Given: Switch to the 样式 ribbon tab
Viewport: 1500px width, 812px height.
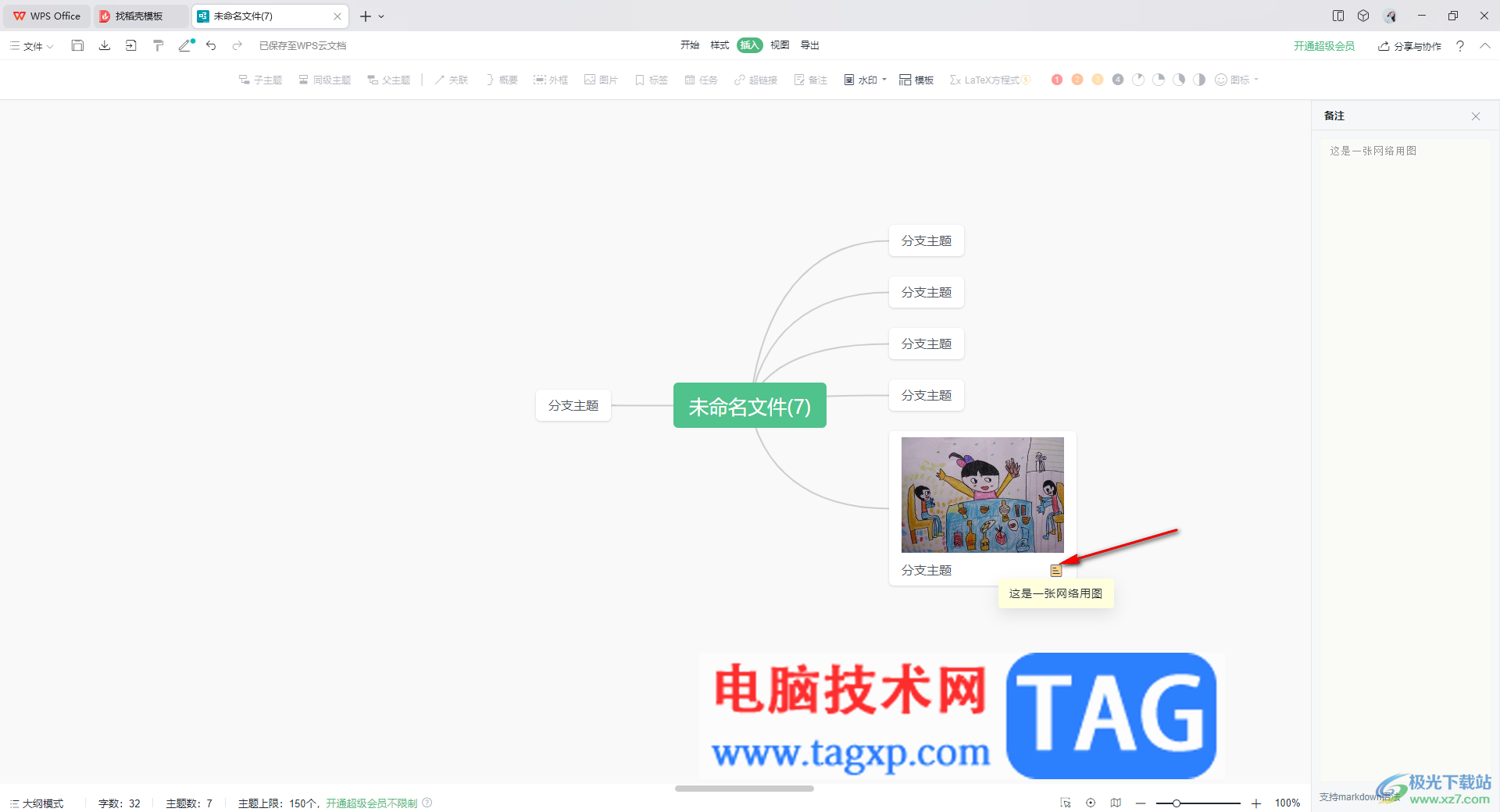Looking at the screenshot, I should [x=720, y=45].
